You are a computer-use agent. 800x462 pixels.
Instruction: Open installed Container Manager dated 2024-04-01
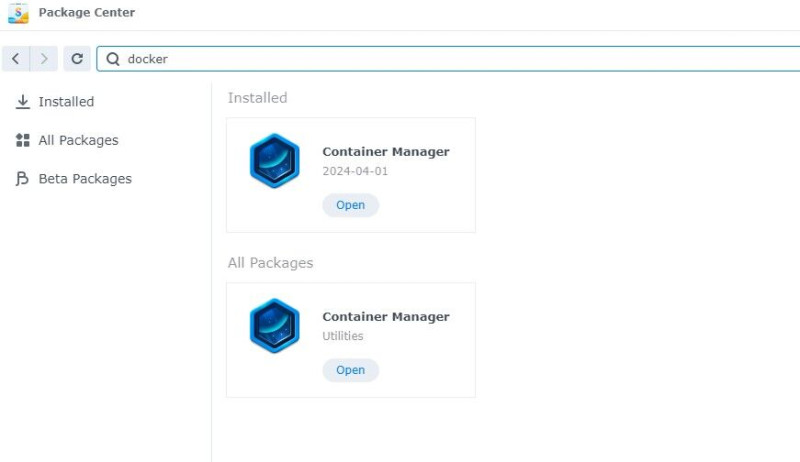351,205
